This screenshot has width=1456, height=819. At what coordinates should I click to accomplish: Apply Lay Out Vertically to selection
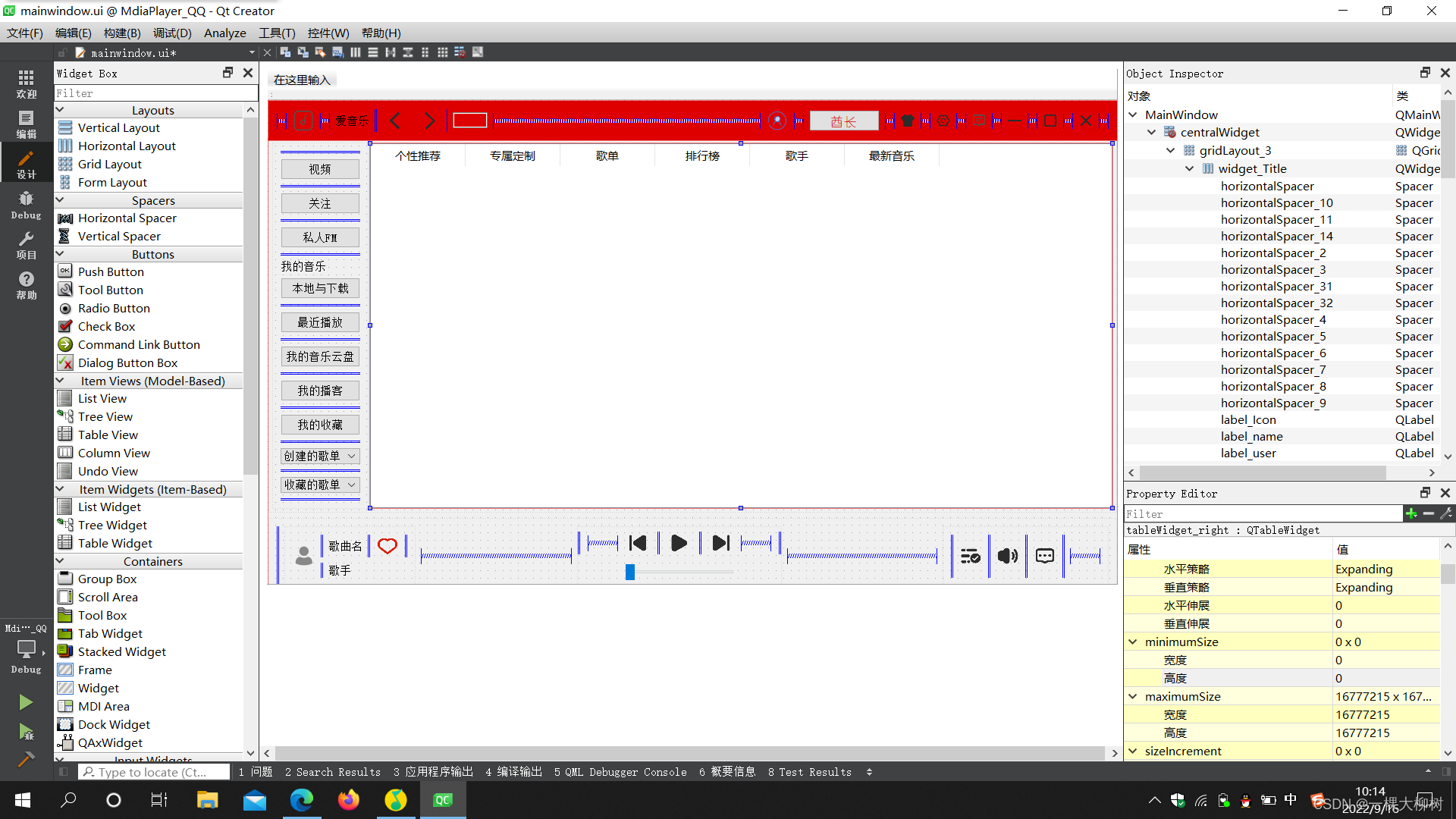coord(372,52)
